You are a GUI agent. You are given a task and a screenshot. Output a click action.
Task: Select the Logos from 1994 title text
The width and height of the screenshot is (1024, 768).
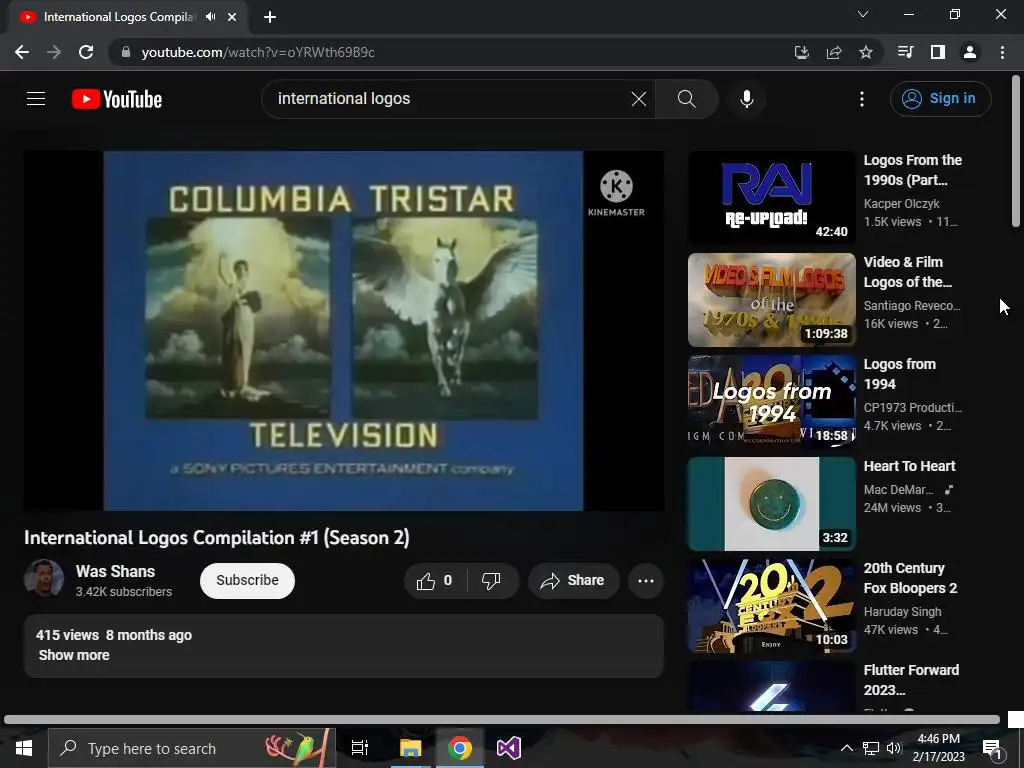pos(899,374)
